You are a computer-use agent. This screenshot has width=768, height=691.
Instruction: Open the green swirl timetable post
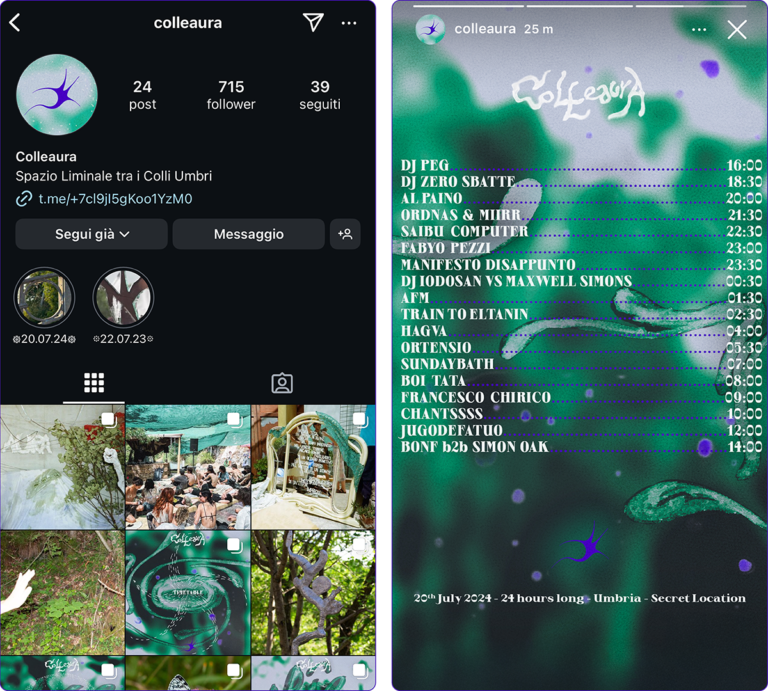188,593
